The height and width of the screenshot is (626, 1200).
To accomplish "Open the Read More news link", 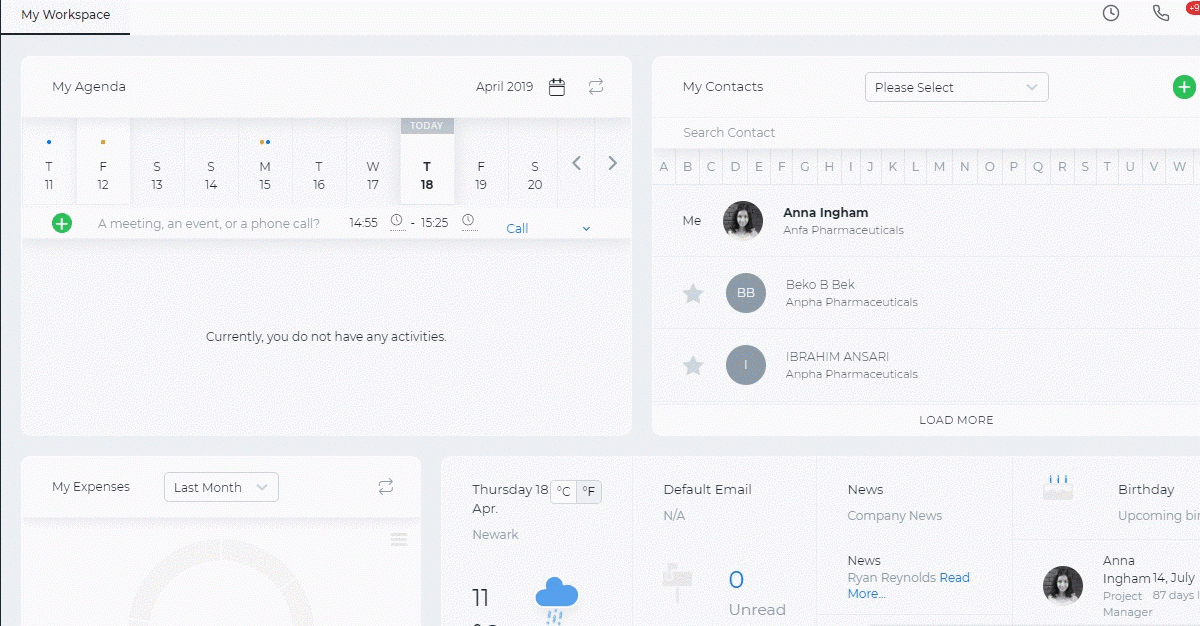I will 908,585.
